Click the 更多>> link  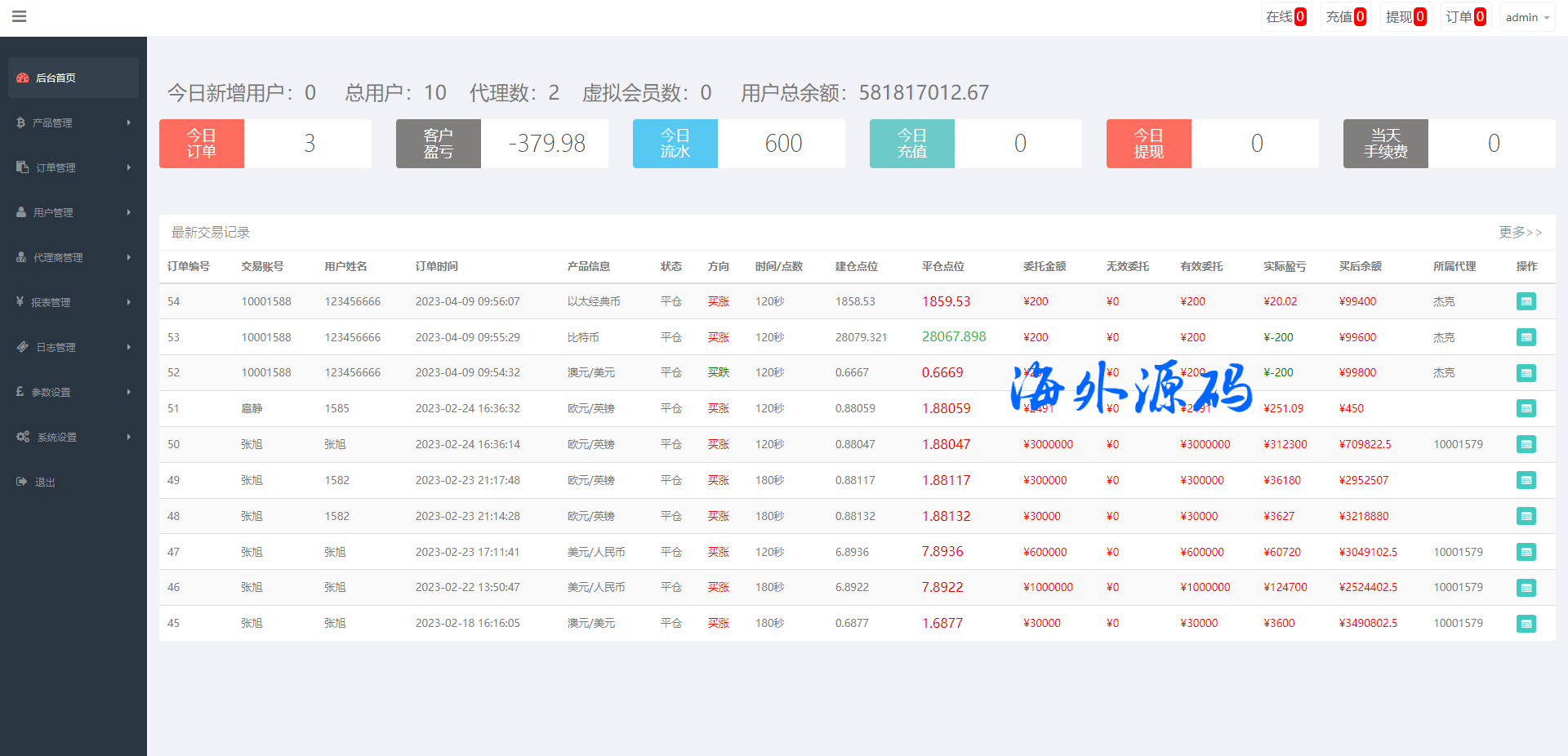pyautogui.click(x=1520, y=233)
